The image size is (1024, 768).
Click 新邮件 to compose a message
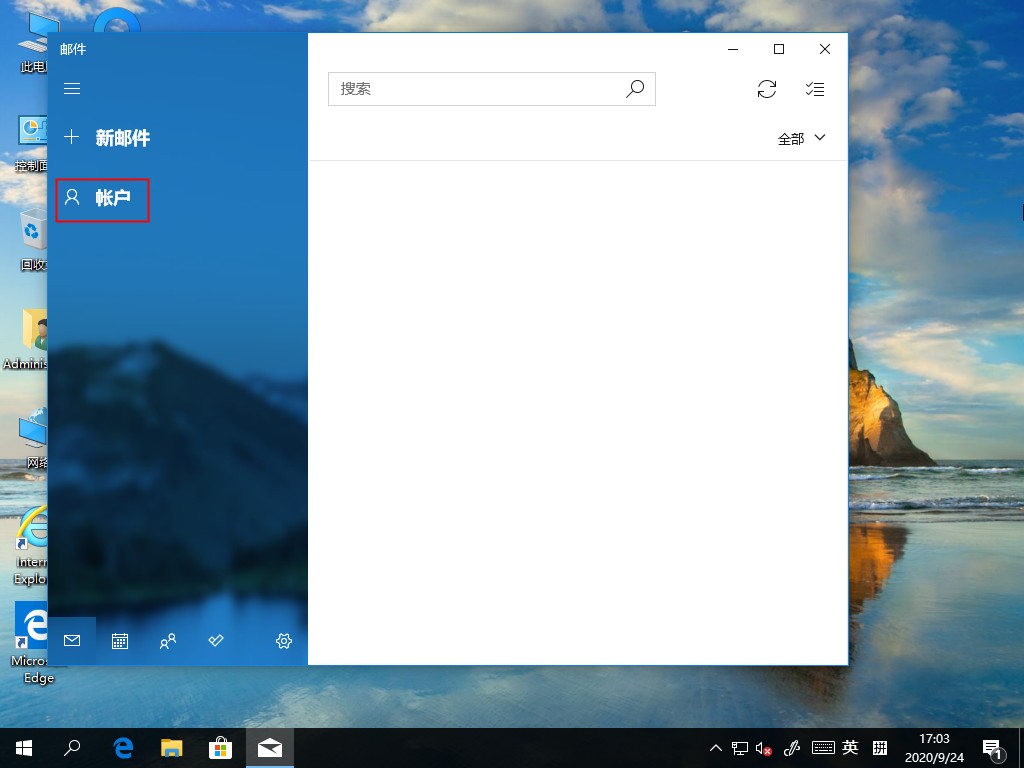coord(120,137)
